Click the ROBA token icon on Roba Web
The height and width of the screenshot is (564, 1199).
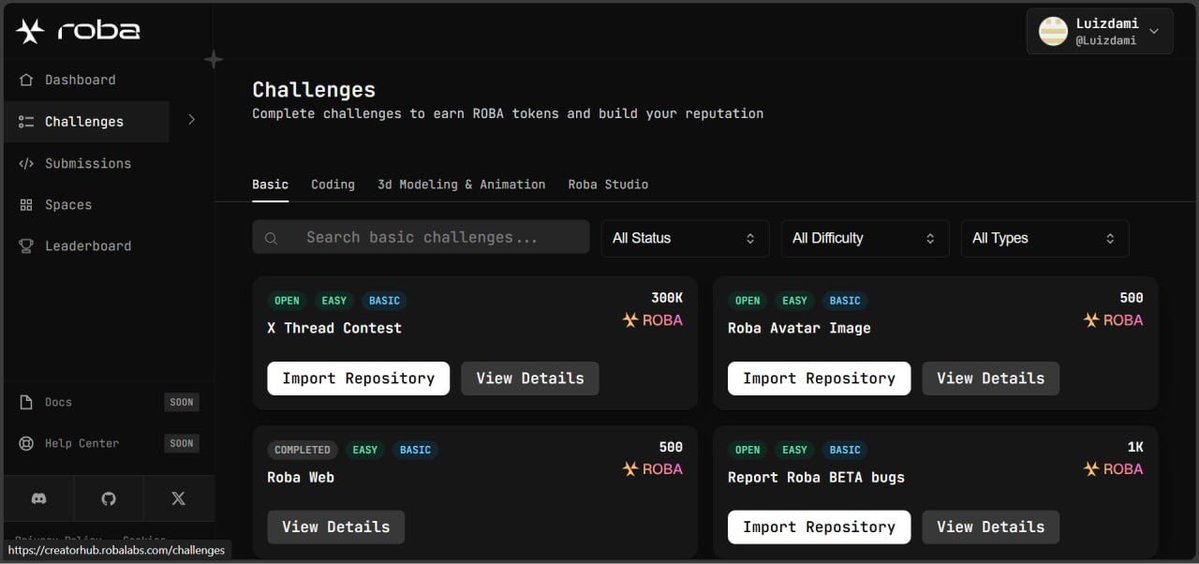tap(630, 468)
